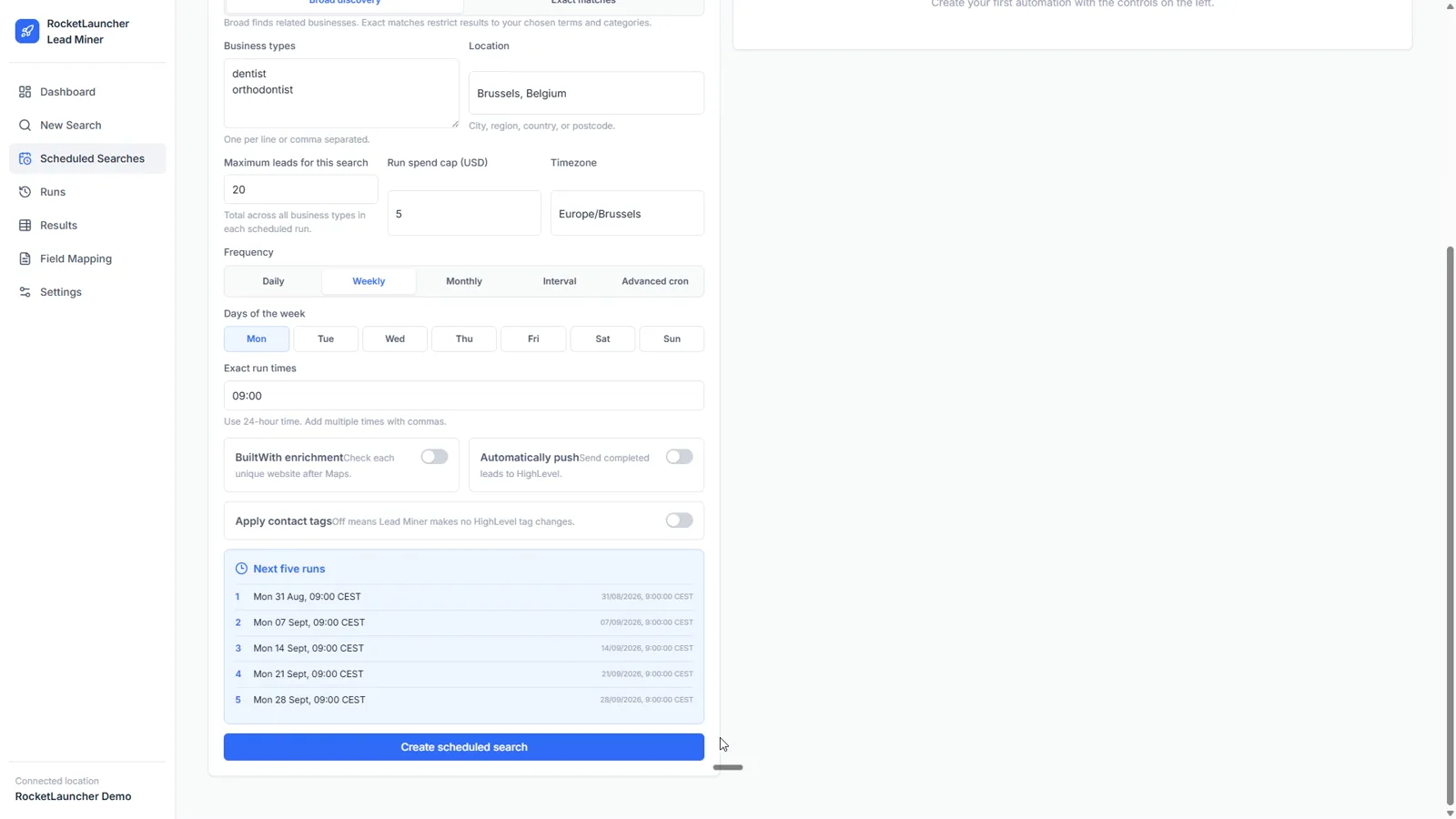Click the RocketLauncher Lead Miner title
This screenshot has height=819, width=1456.
[x=88, y=32]
